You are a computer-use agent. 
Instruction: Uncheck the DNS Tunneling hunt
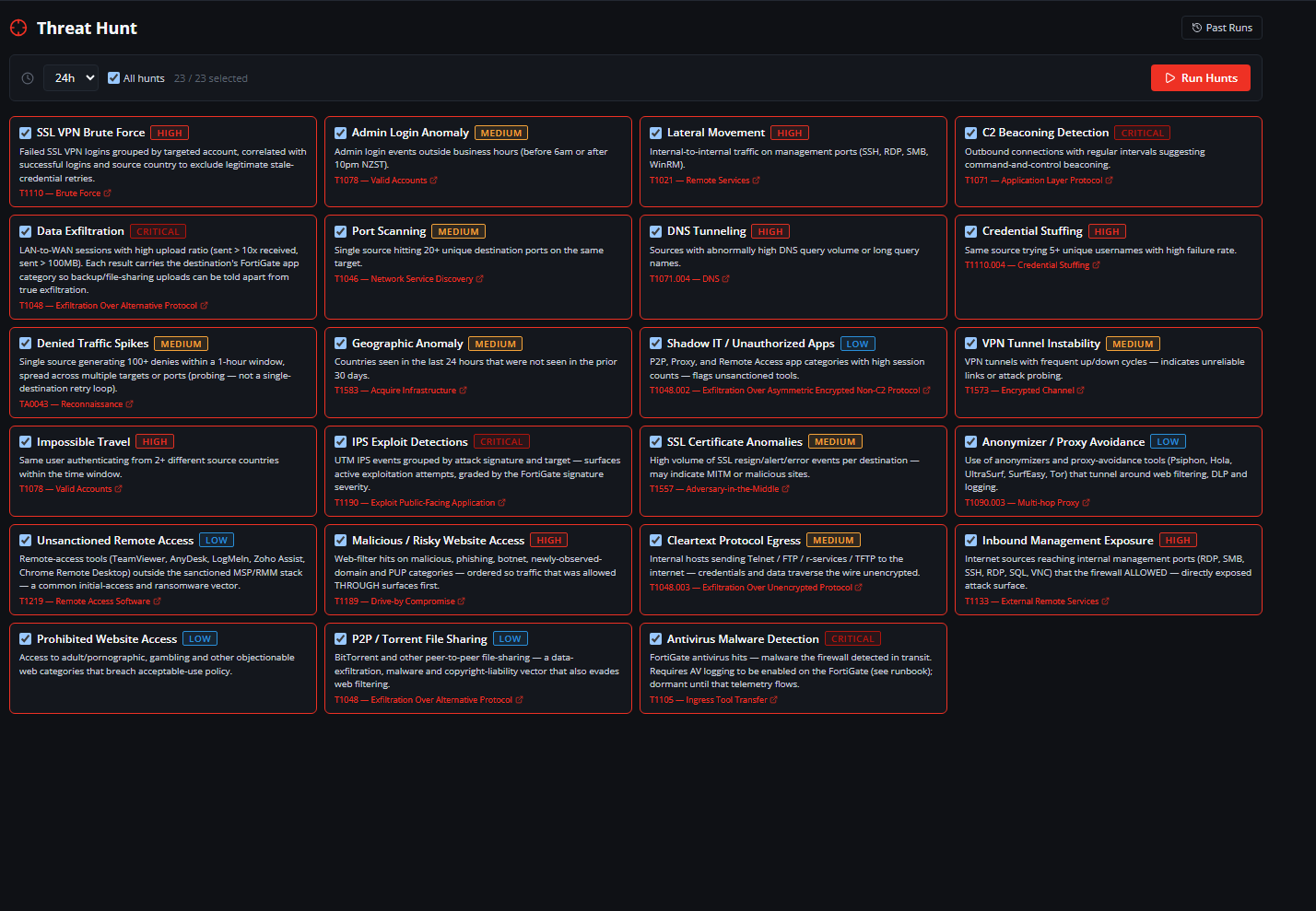coord(656,231)
